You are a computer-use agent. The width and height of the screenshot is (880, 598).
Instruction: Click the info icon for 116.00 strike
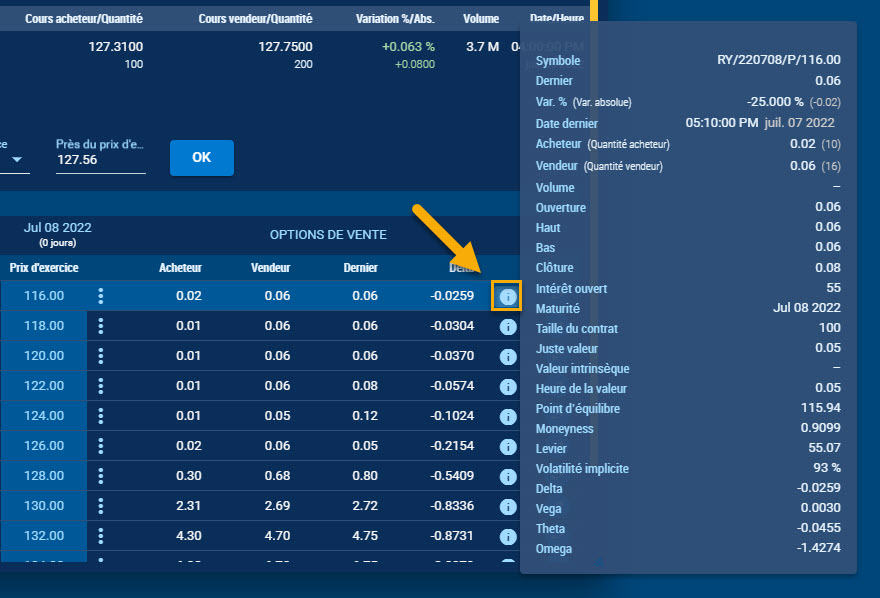(507, 296)
